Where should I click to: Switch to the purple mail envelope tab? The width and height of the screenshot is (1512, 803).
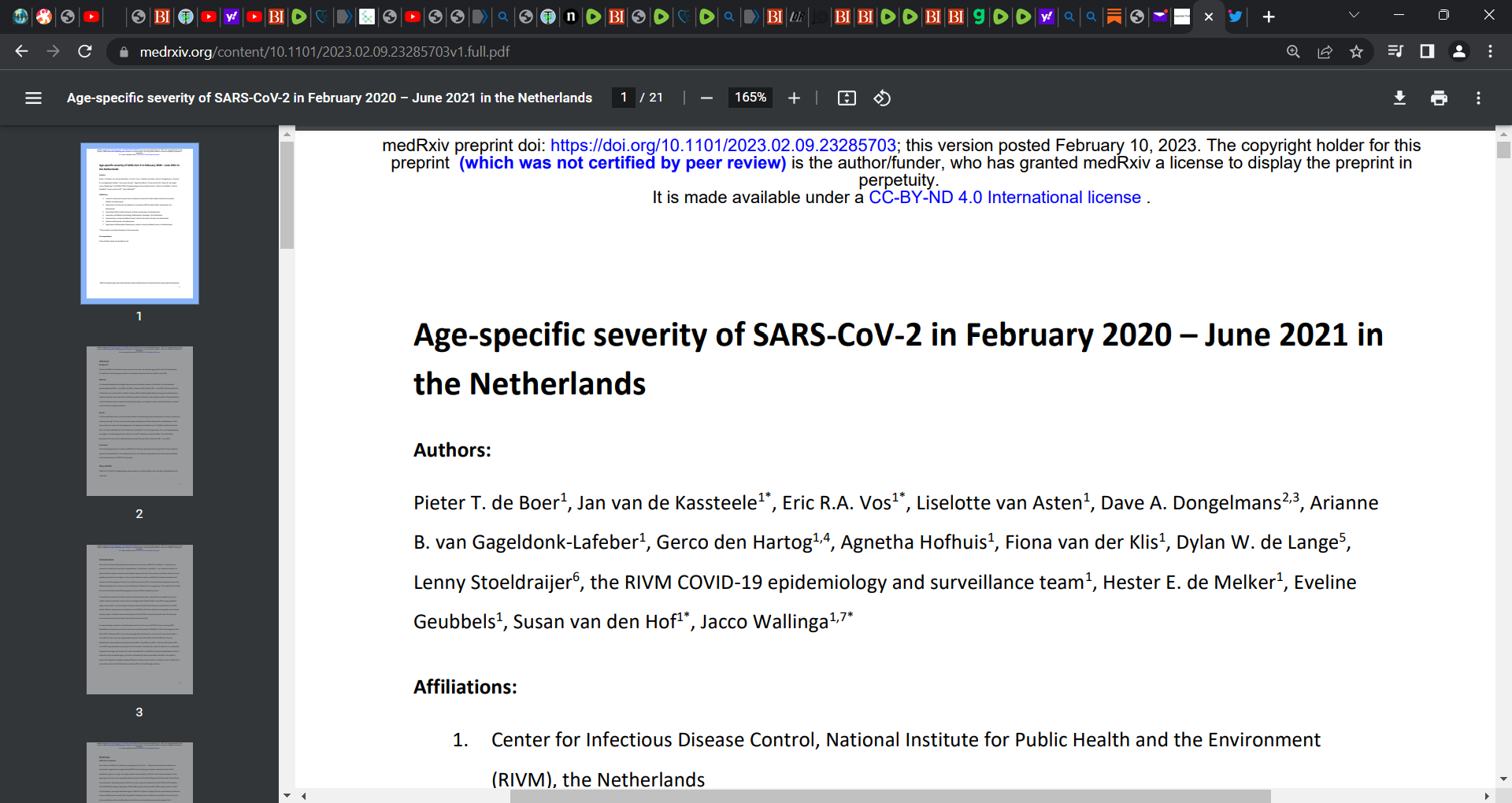tap(1159, 17)
